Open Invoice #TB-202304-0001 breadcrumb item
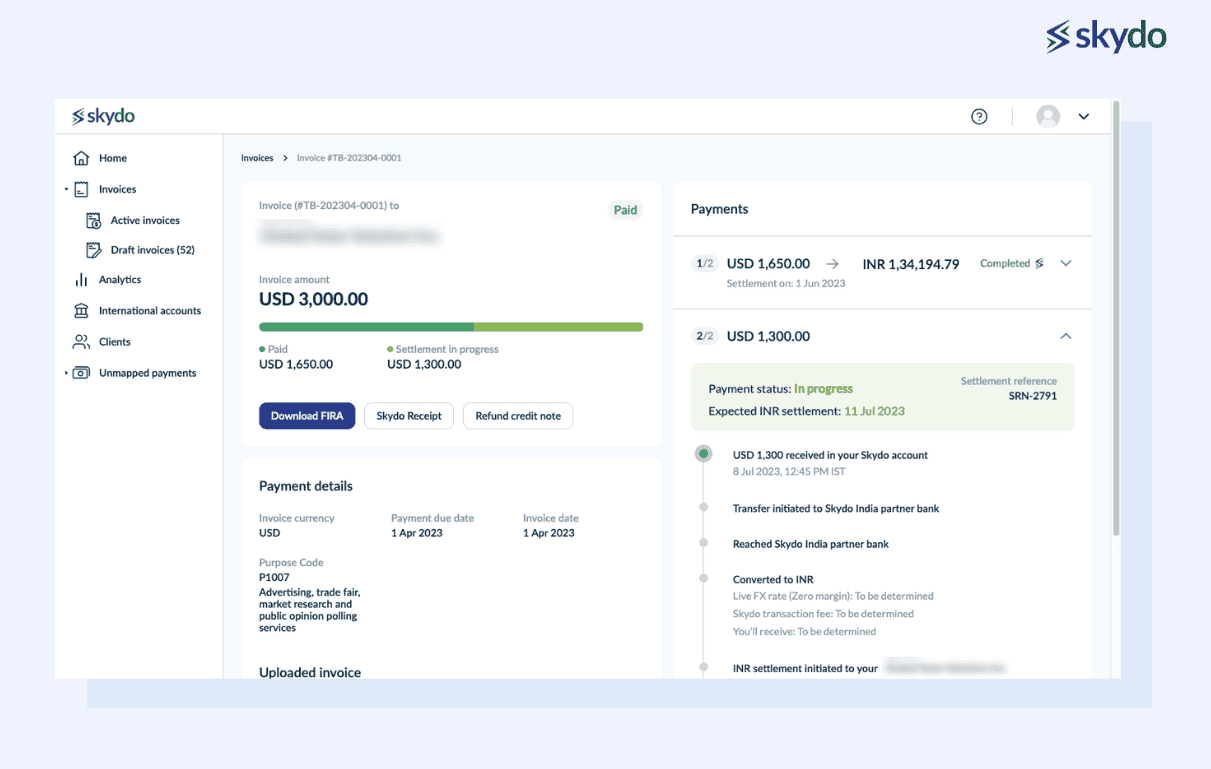Image resolution: width=1211 pixels, height=769 pixels. click(347, 157)
